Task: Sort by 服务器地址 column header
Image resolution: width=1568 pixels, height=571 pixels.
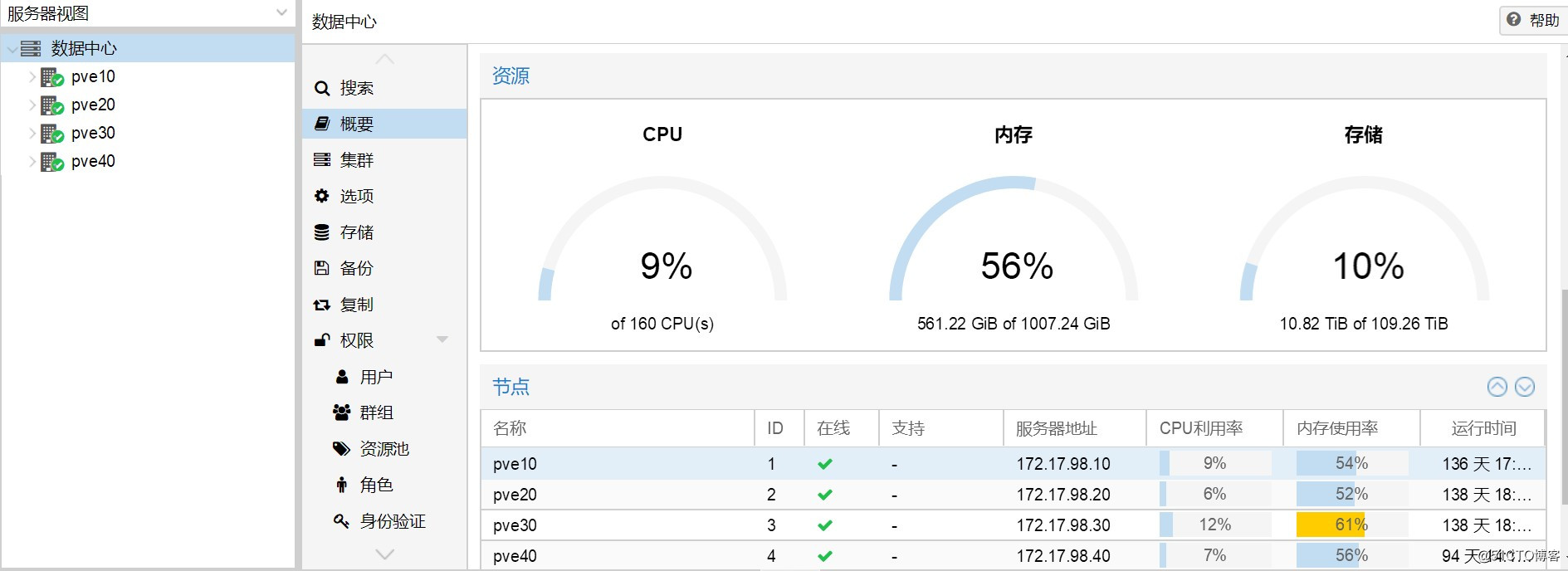Action: (1075, 428)
